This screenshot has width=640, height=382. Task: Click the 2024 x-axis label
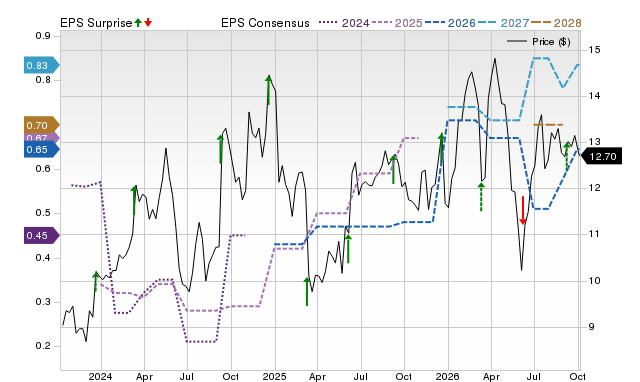click(100, 376)
